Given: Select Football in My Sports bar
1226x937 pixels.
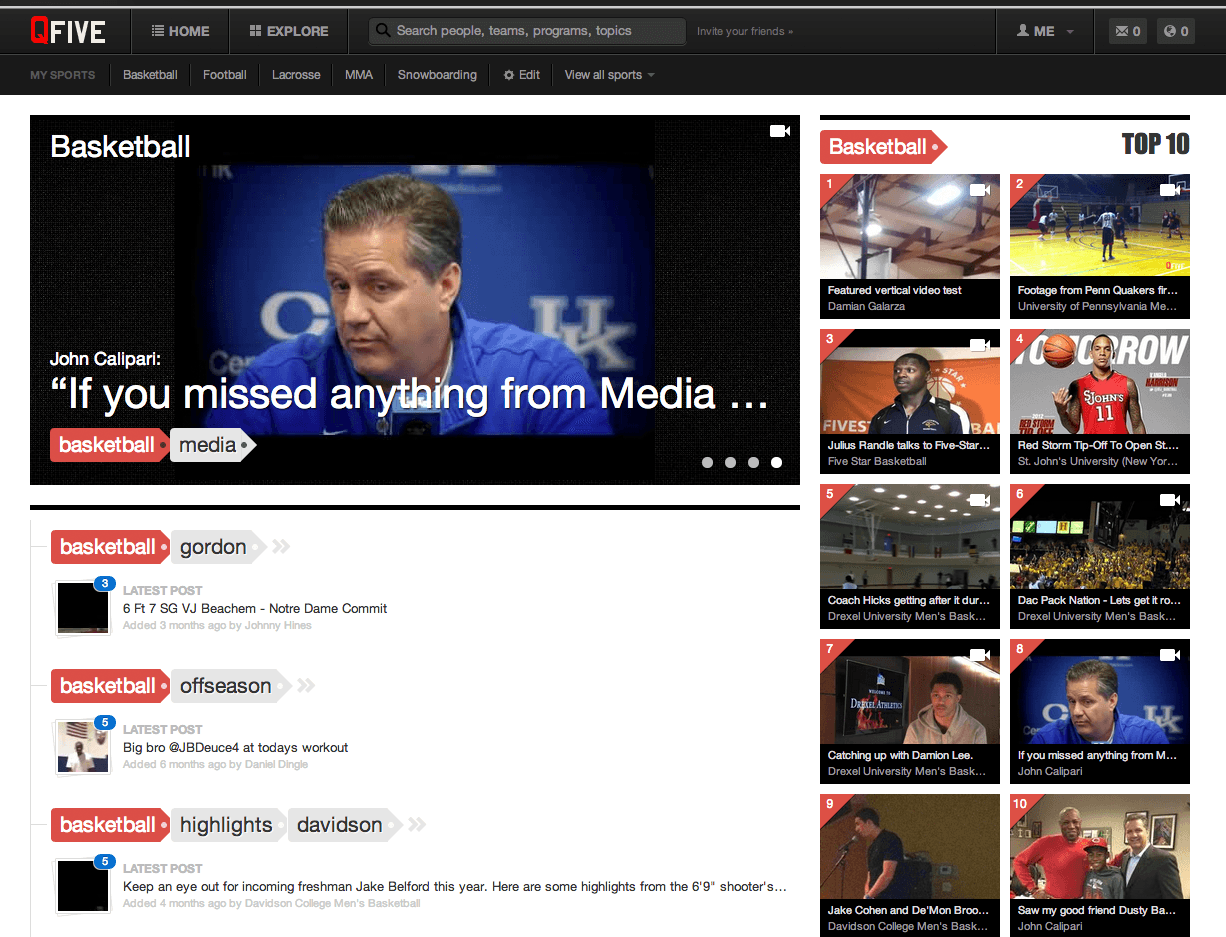Looking at the screenshot, I should coord(224,75).
